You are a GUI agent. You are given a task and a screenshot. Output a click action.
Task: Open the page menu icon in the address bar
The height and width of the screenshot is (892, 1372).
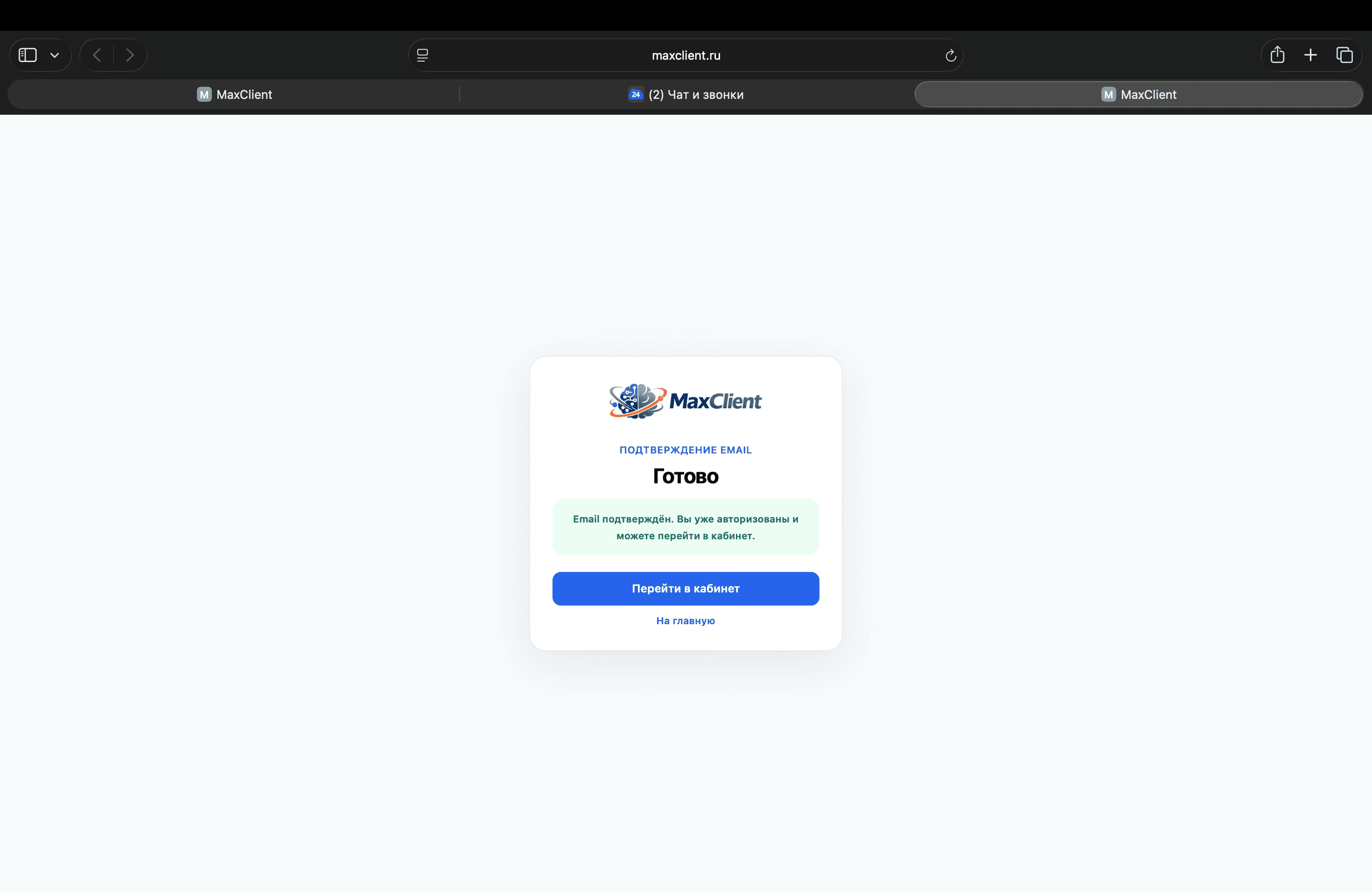point(422,56)
